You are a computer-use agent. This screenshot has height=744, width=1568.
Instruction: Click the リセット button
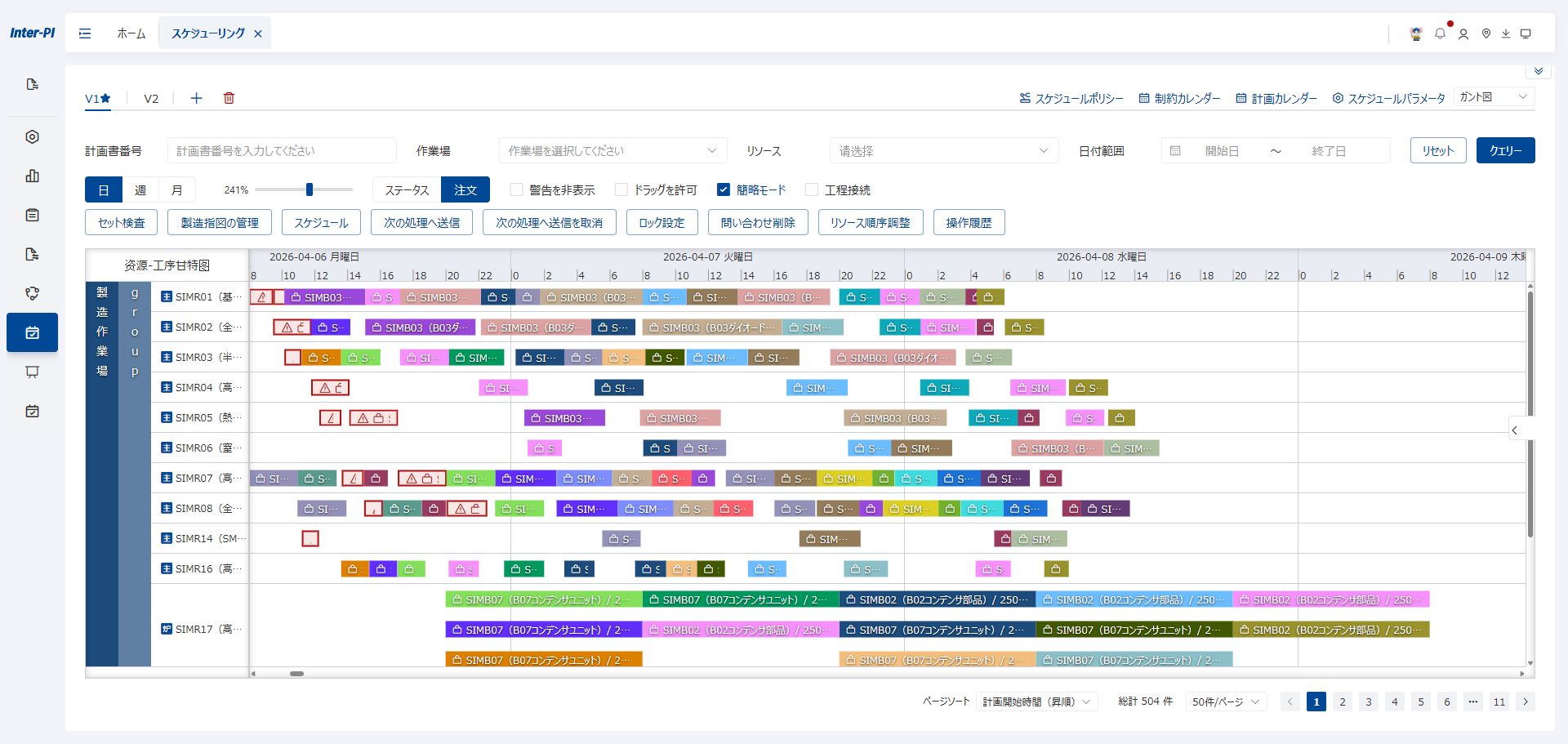[1438, 150]
